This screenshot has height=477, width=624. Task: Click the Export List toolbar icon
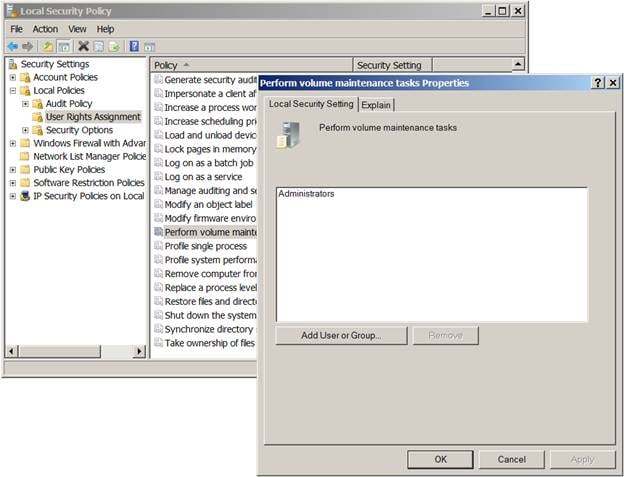coord(114,47)
